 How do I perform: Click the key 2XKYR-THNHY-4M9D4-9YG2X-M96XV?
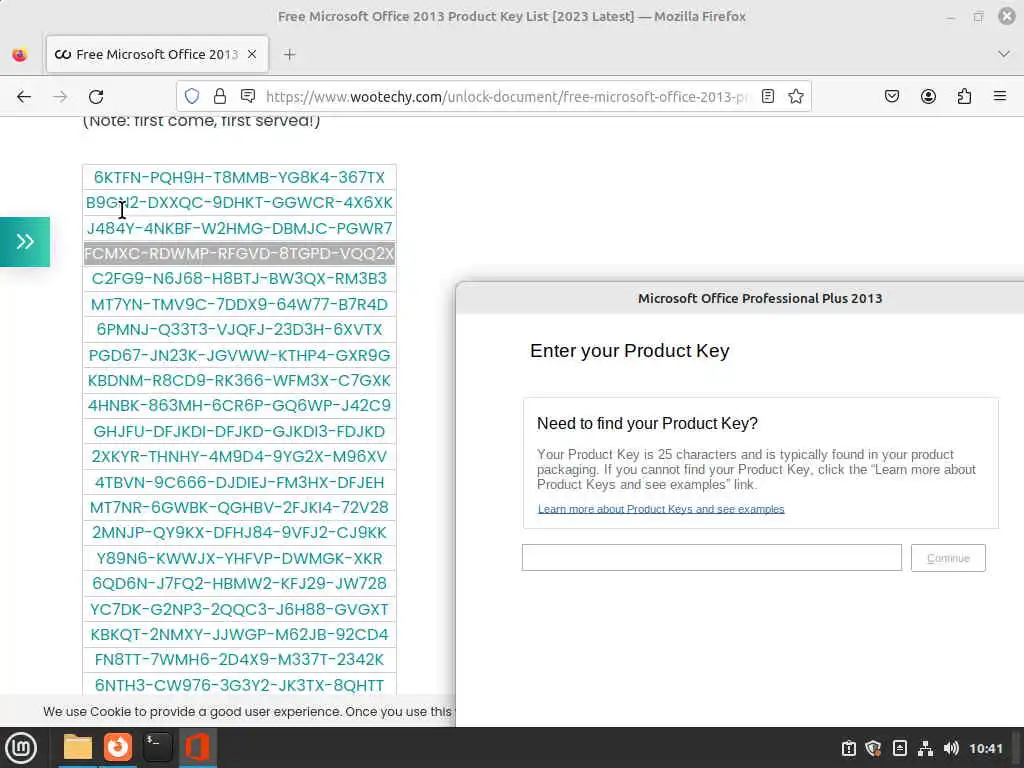[x=239, y=456]
